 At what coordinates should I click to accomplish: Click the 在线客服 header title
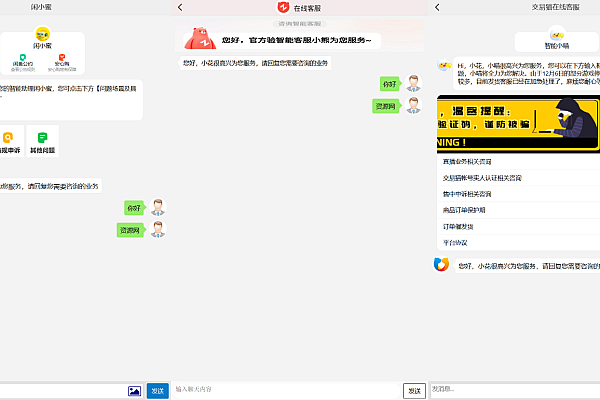pos(307,8)
